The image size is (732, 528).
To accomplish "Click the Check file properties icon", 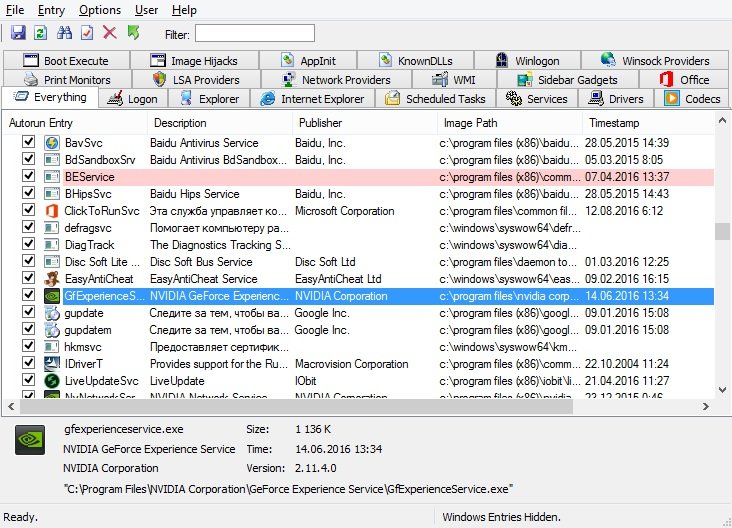I will 87,33.
